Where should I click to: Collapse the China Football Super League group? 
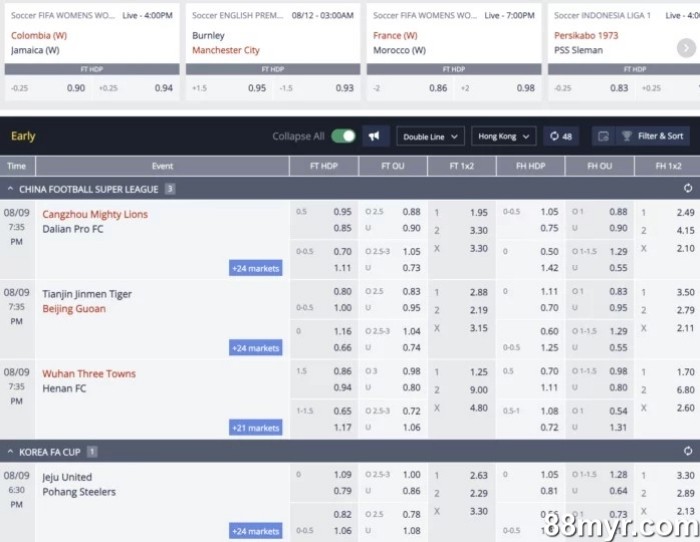click(x=10, y=189)
